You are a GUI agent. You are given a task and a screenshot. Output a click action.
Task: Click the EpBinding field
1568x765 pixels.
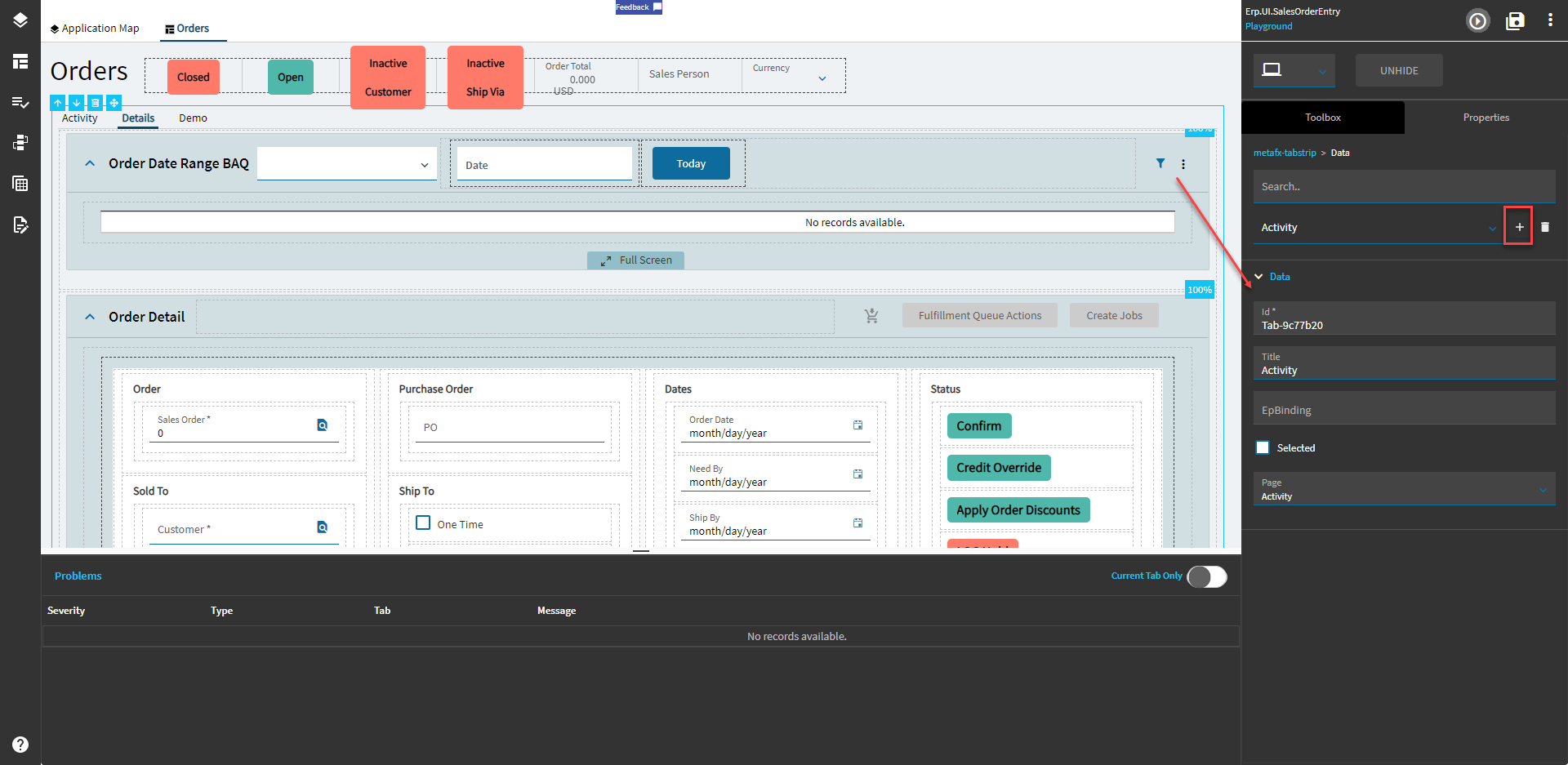tap(1404, 408)
